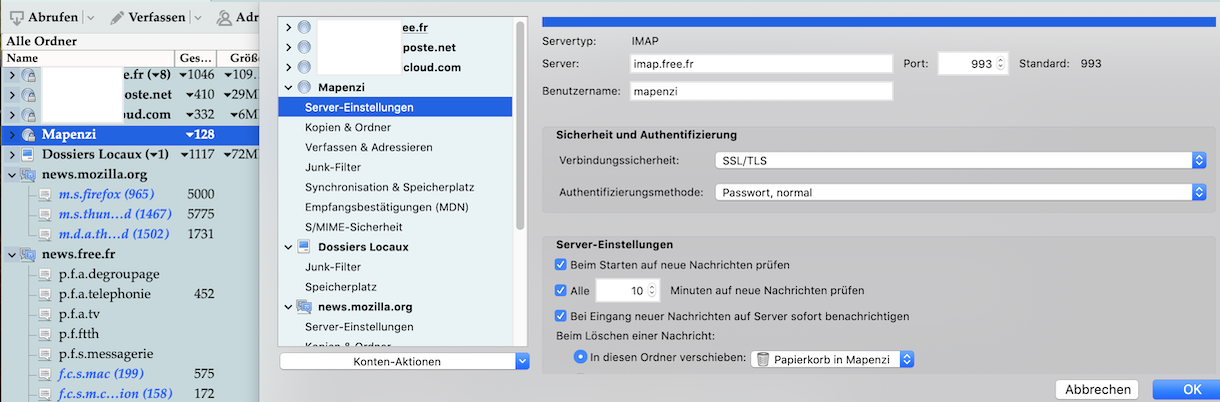Click the Verfassen pencil icon
The height and width of the screenshot is (402, 1220).
(x=117, y=18)
